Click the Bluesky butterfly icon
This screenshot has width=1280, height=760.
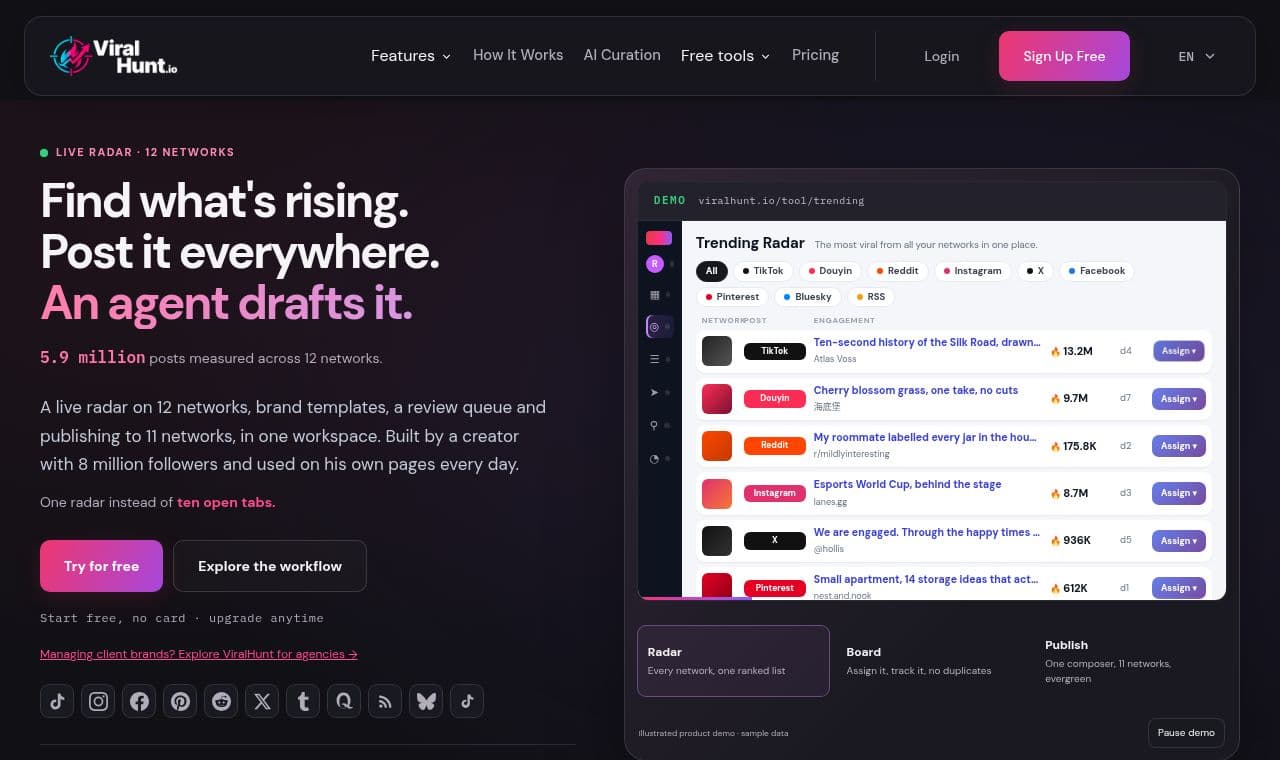coord(426,701)
